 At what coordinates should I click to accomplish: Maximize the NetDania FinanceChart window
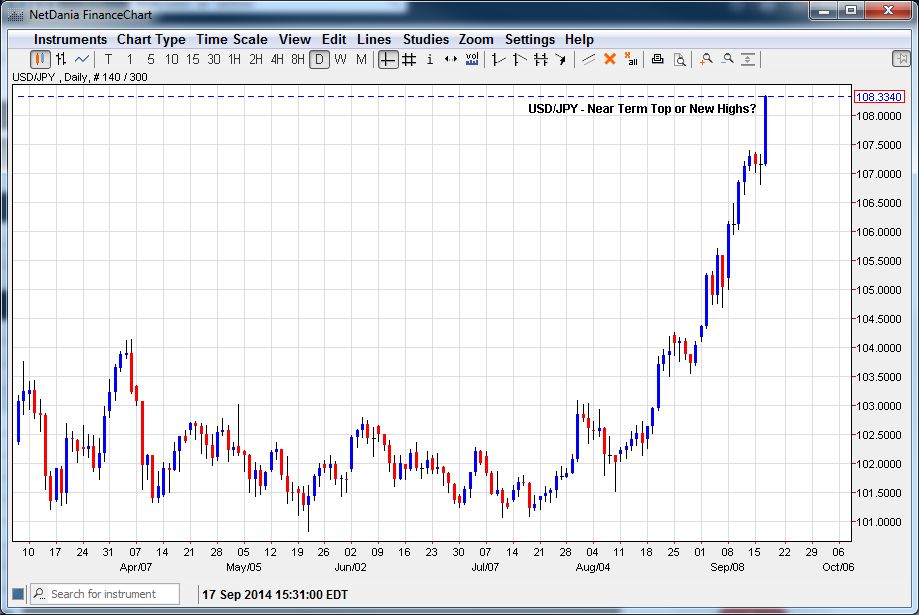click(851, 11)
